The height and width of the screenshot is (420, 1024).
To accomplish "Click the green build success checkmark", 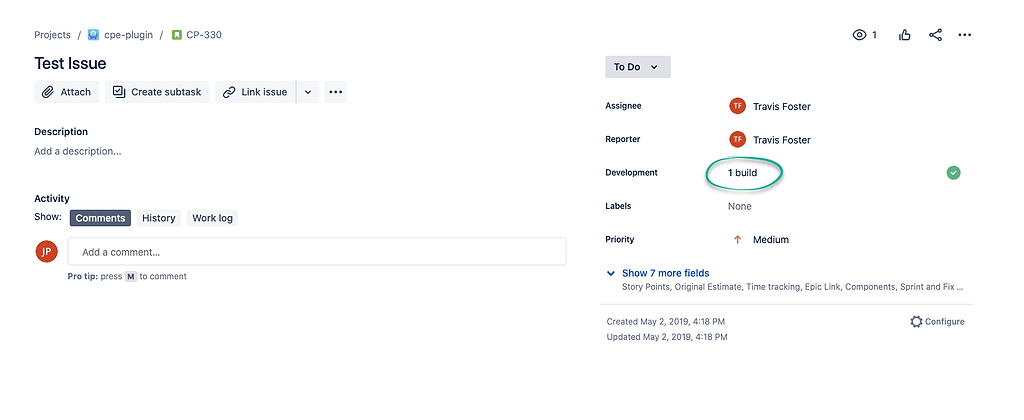I will pyautogui.click(x=953, y=173).
